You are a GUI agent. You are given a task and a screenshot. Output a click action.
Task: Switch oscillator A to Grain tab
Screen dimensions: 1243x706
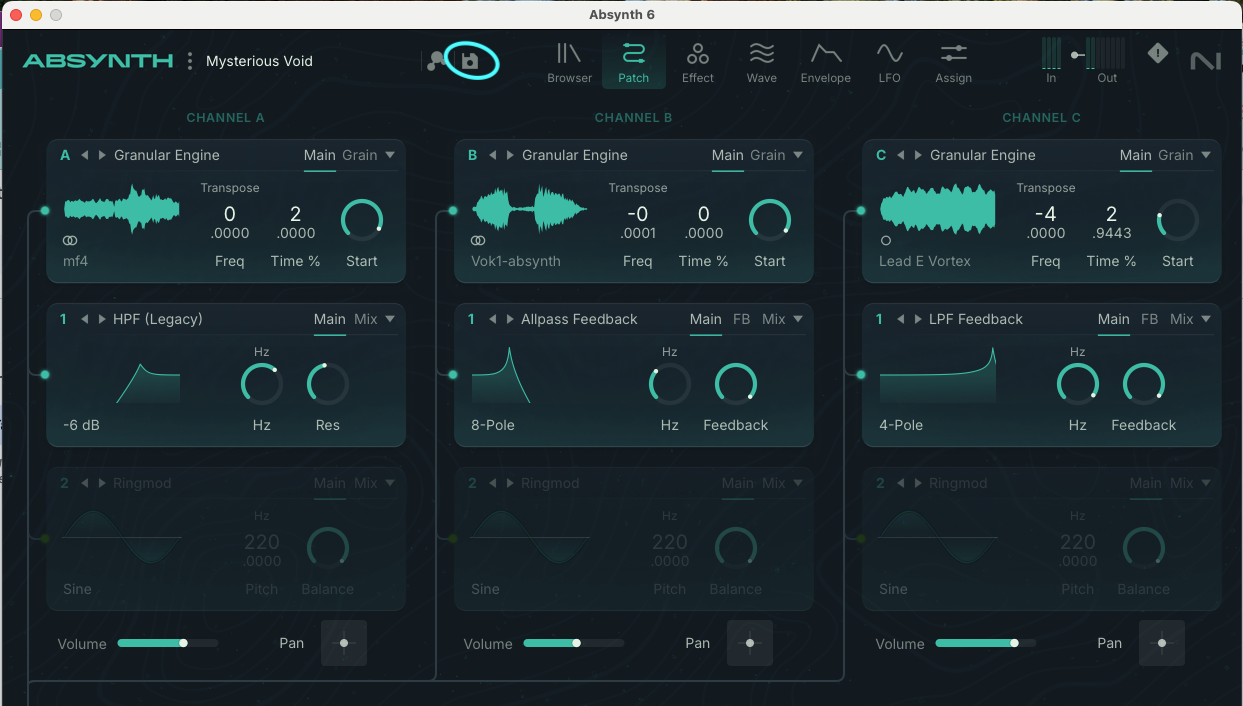(x=360, y=155)
